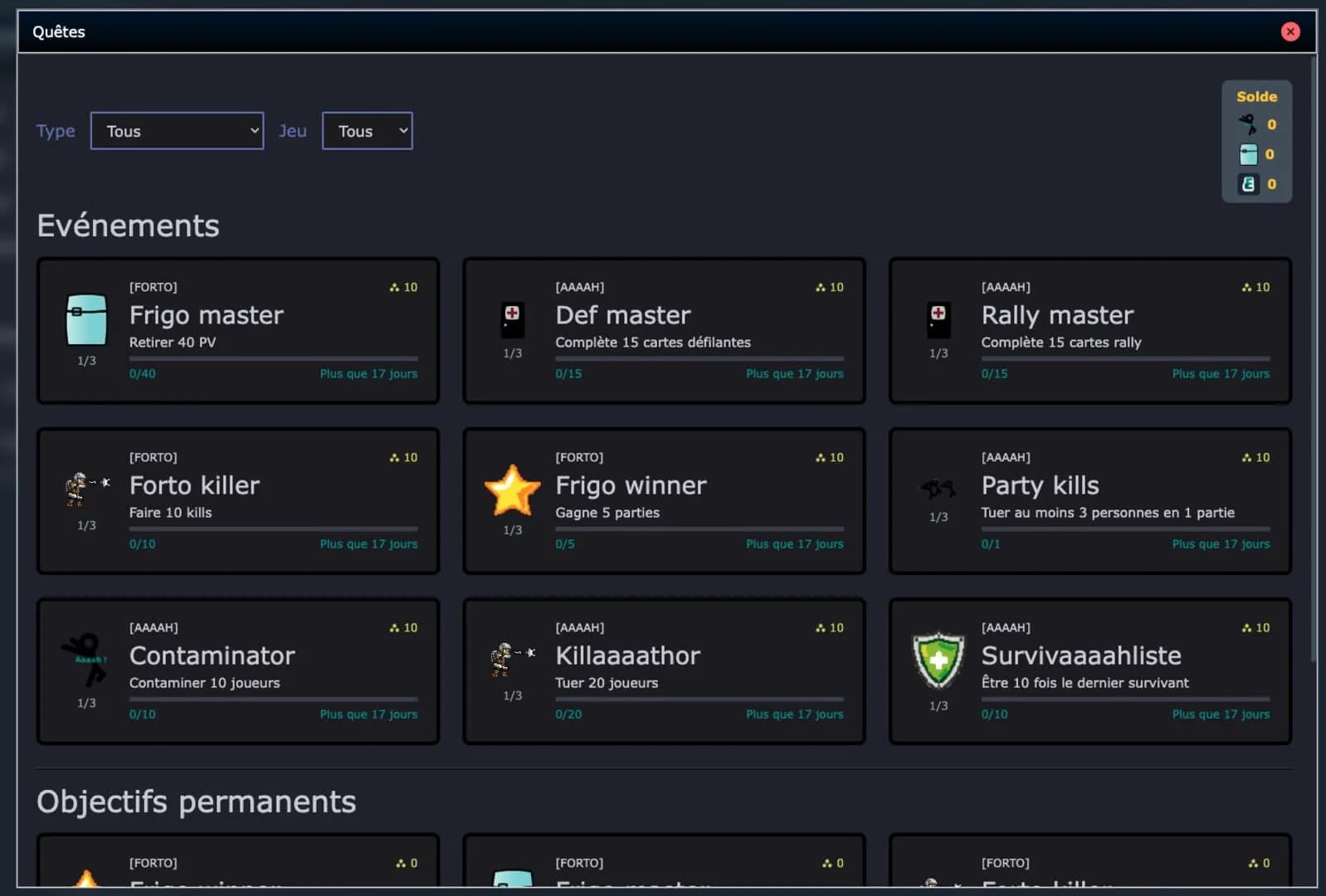The image size is (1326, 896).
Task: Click the fridge currency icon in Solde panel
Action: (1248, 154)
